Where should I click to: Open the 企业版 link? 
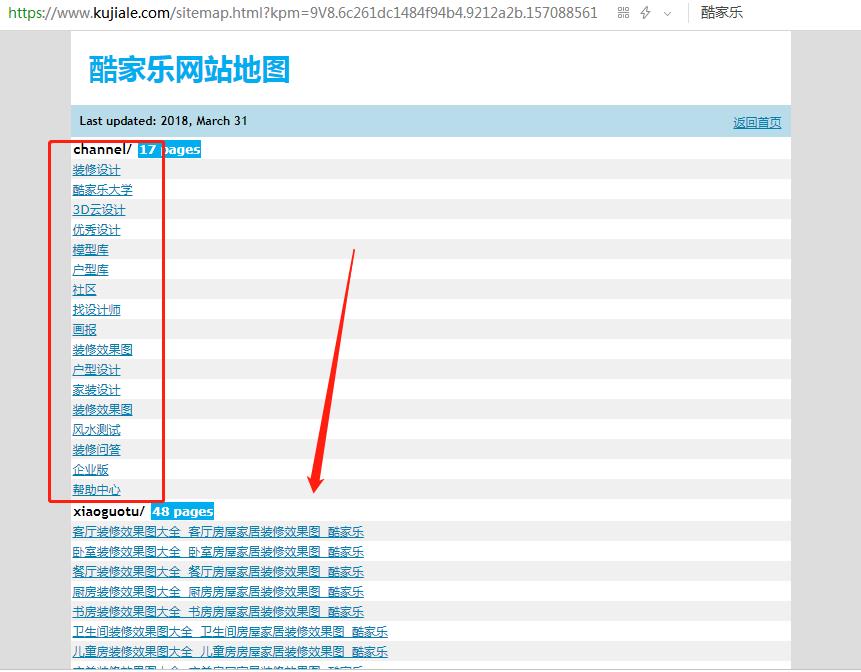91,470
